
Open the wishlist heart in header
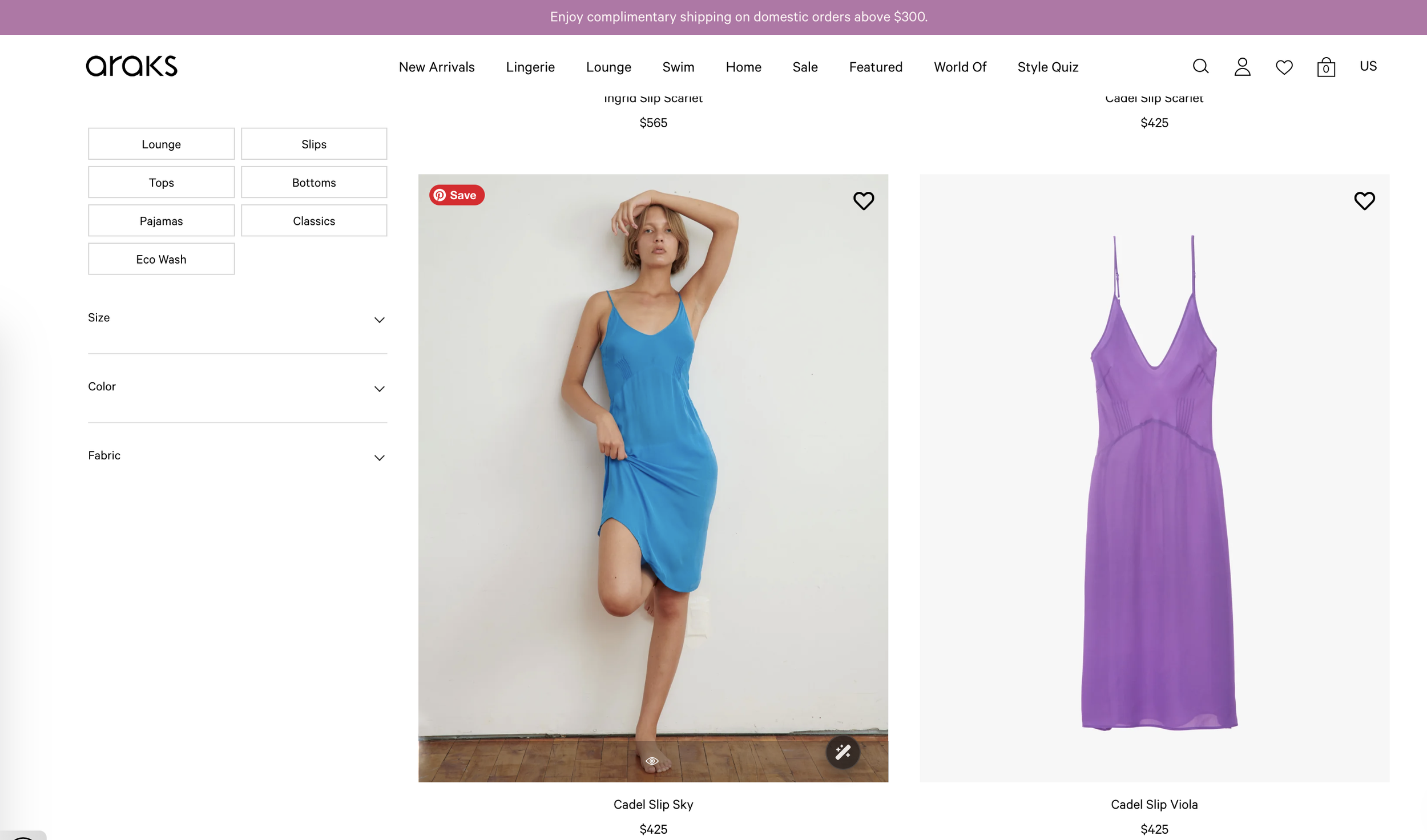click(x=1284, y=67)
